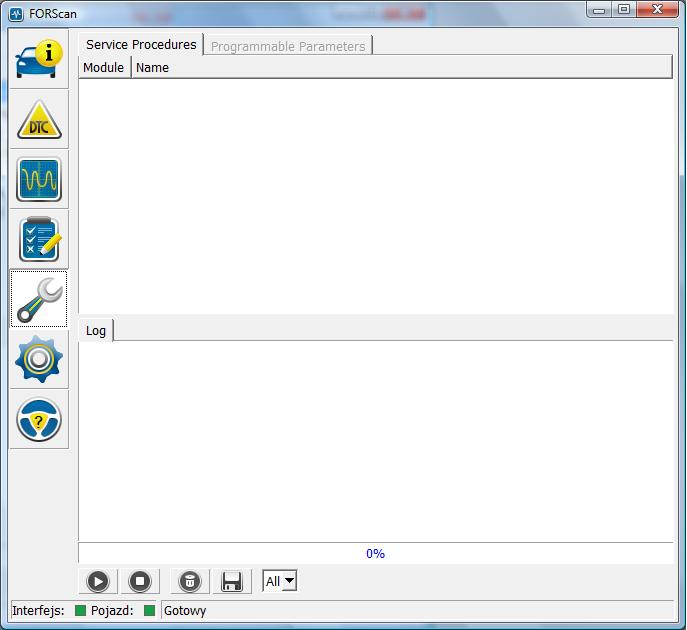Image resolution: width=687 pixels, height=630 pixels.
Task: Click the clear log trash icon
Action: [x=190, y=581]
